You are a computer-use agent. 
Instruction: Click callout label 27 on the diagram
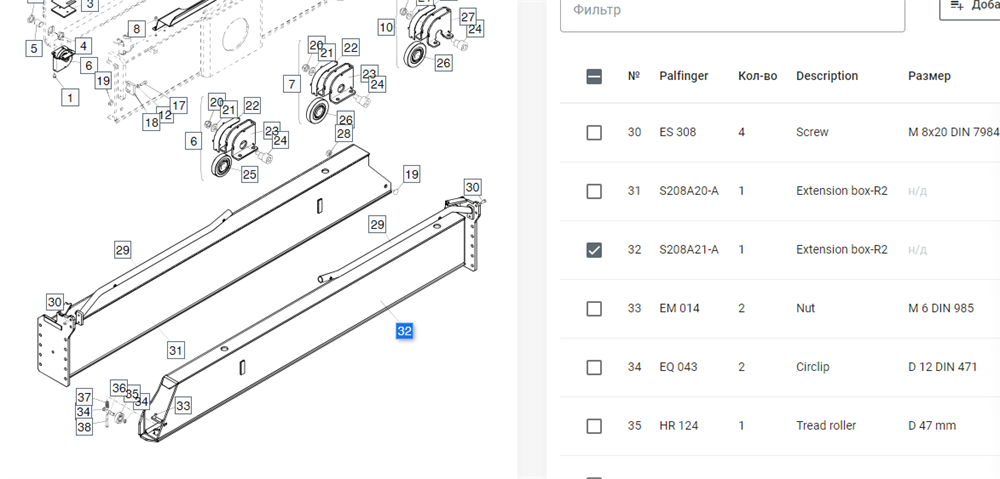pyautogui.click(x=468, y=17)
